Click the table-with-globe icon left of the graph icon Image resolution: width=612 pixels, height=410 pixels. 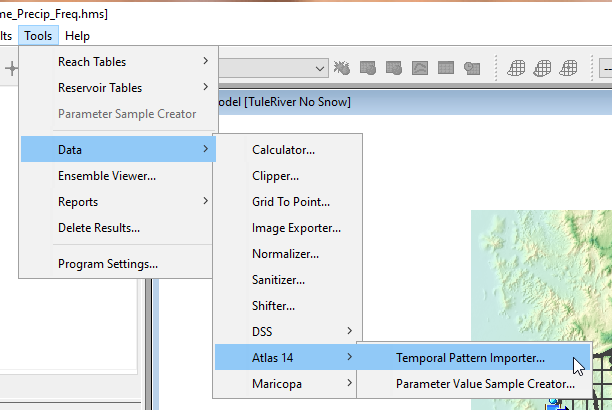click(x=393, y=68)
